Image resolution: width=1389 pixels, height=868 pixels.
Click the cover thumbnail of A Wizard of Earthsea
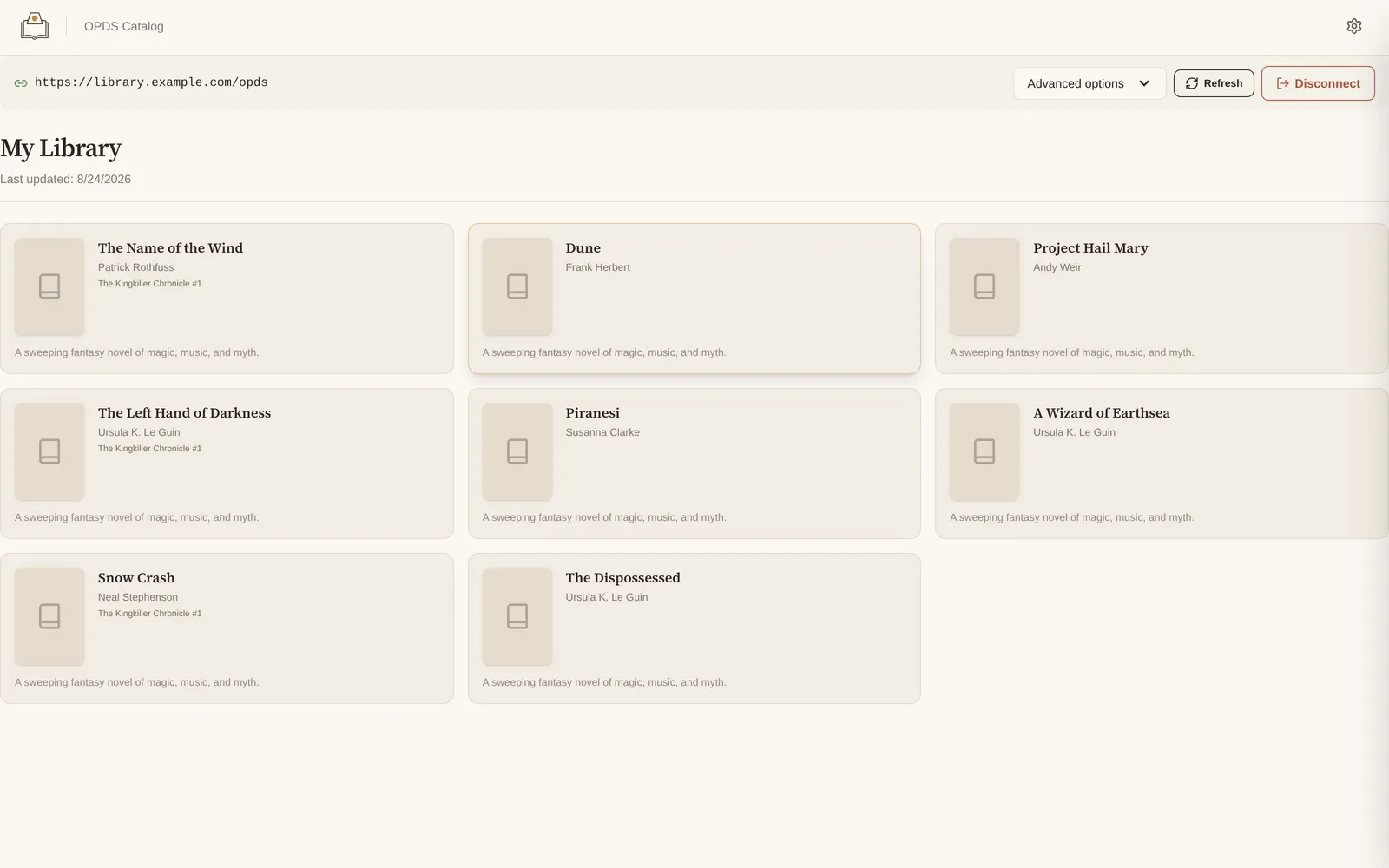click(984, 451)
